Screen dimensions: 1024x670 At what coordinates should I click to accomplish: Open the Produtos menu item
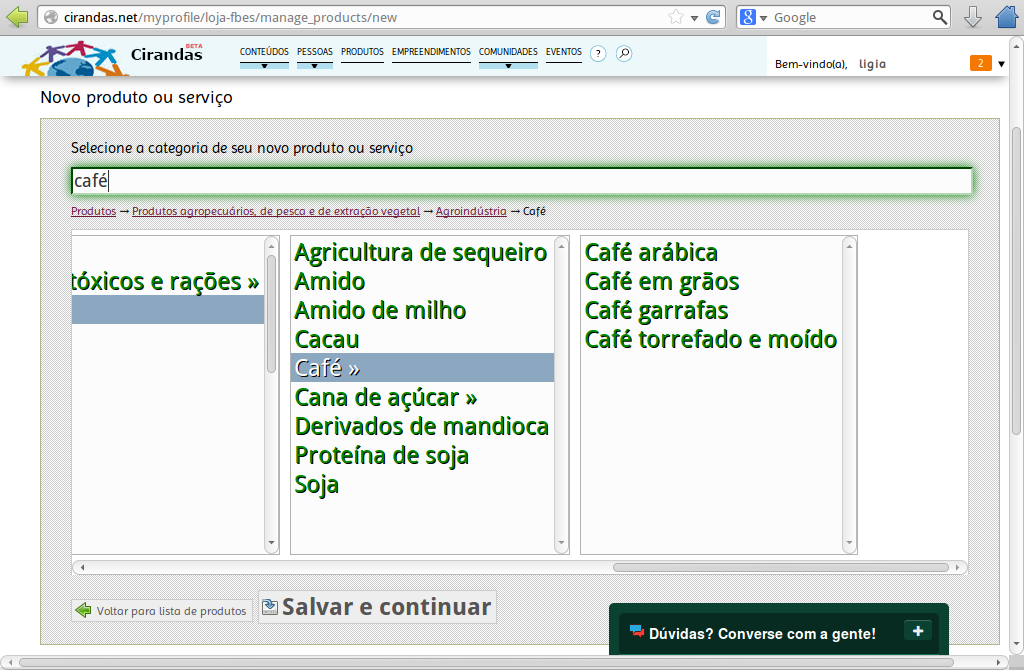(362, 52)
